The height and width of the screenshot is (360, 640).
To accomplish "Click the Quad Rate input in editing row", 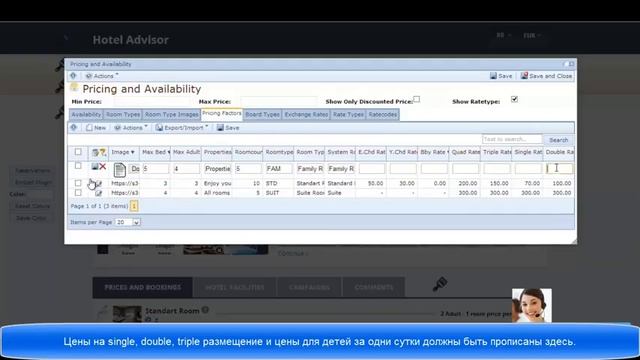I will tap(465, 169).
